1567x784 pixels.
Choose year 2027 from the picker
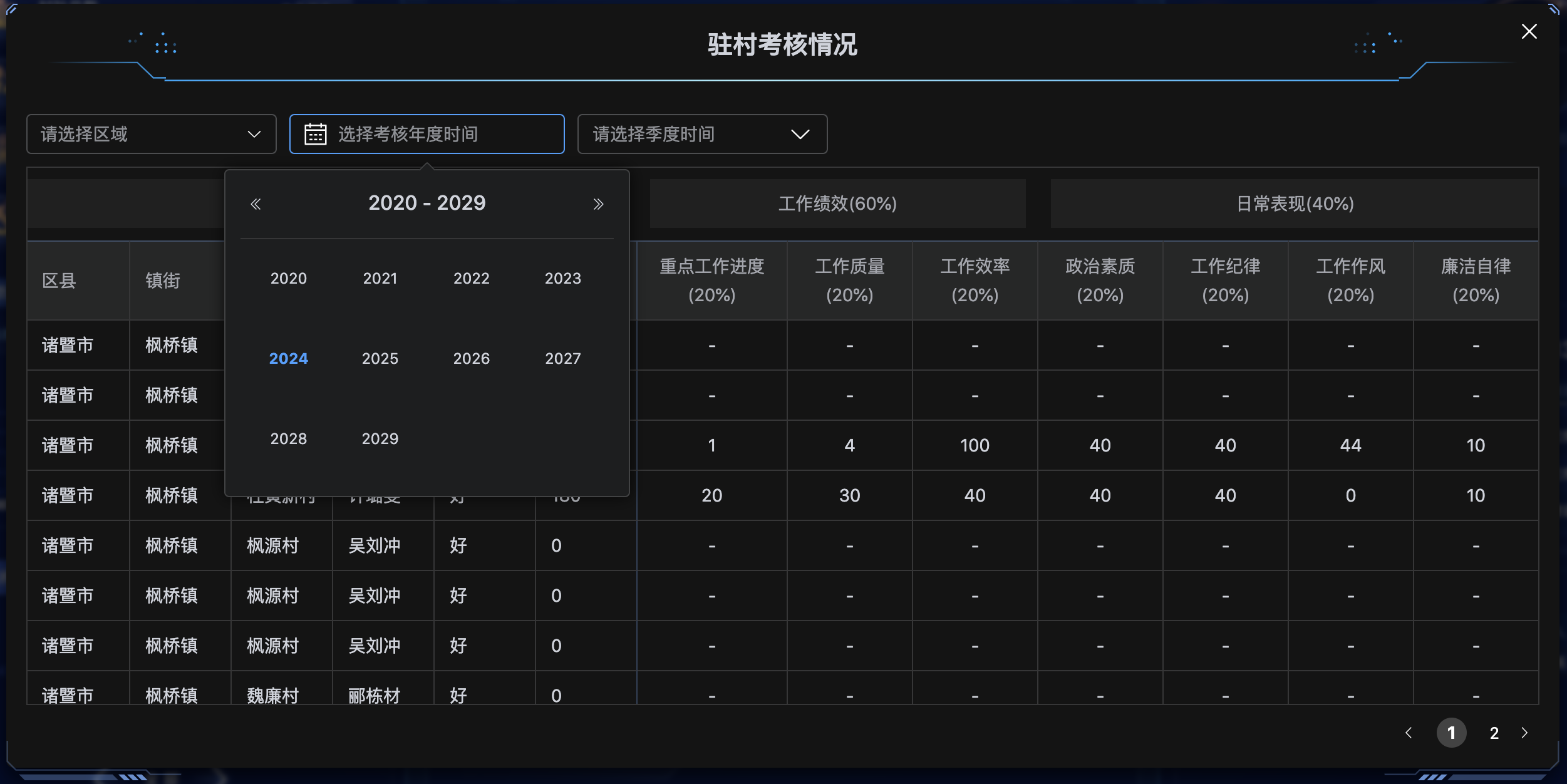pyautogui.click(x=562, y=358)
